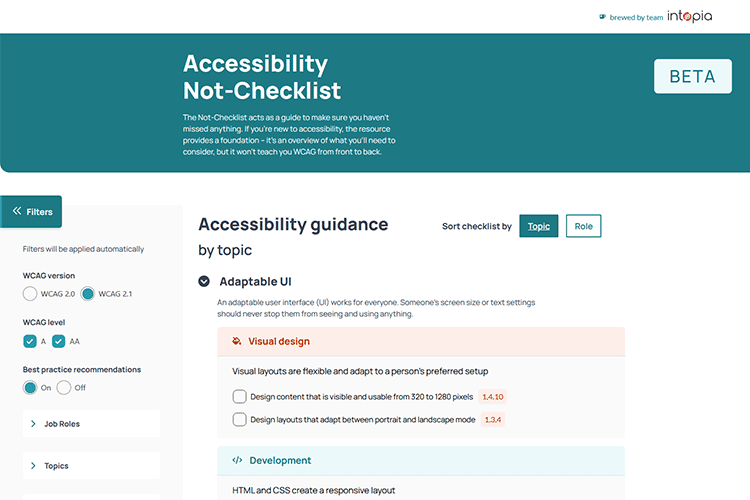Open the 1.3.4 success criterion link
The image size is (750, 500).
tap(493, 420)
